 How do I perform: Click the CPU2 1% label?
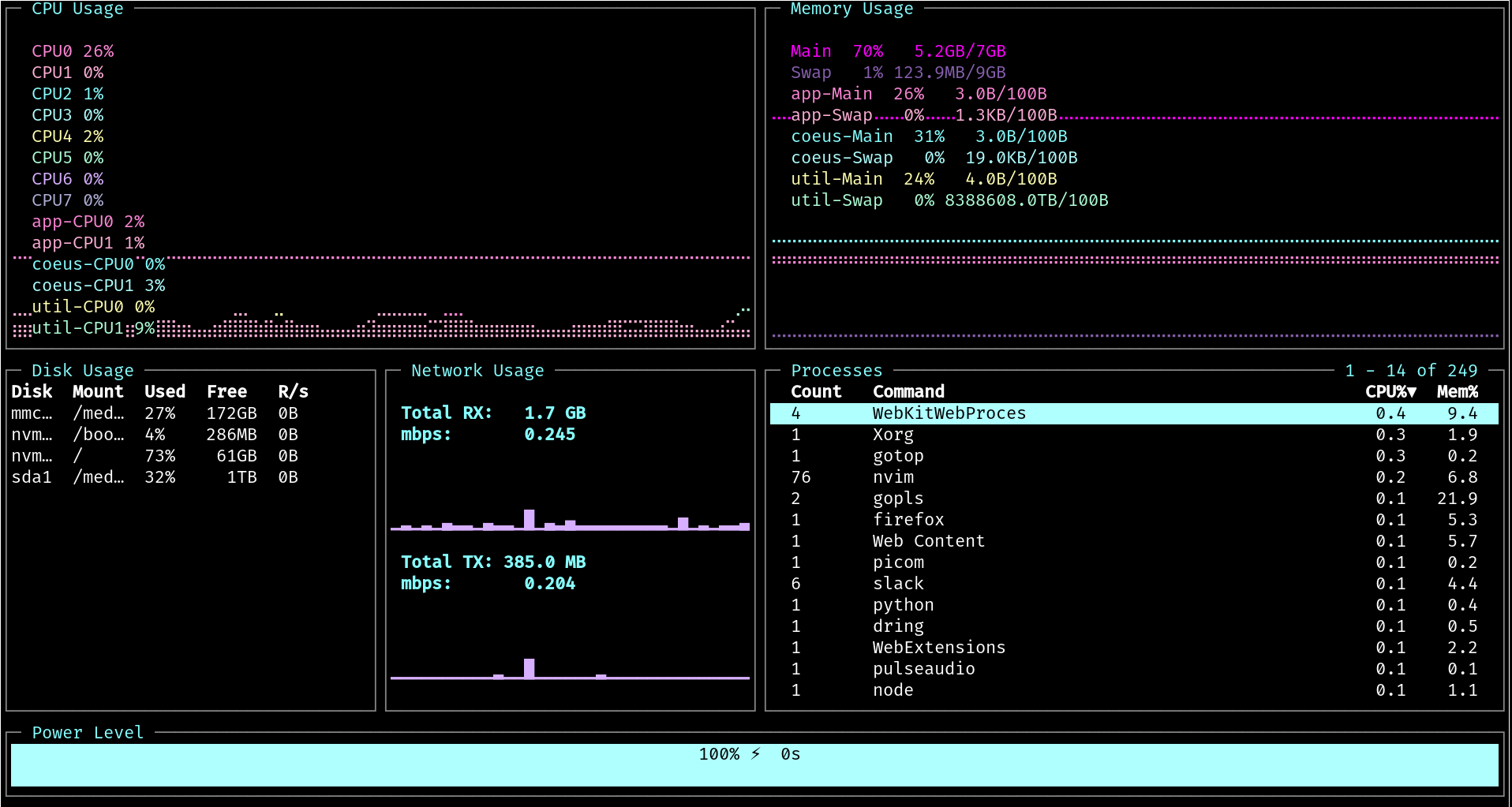click(68, 94)
